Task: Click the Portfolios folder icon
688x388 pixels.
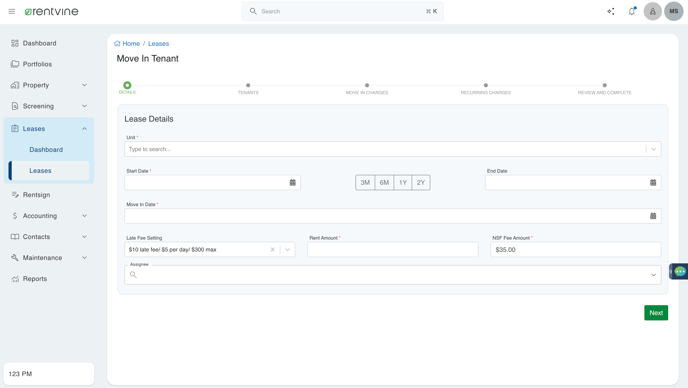Action: coord(15,64)
